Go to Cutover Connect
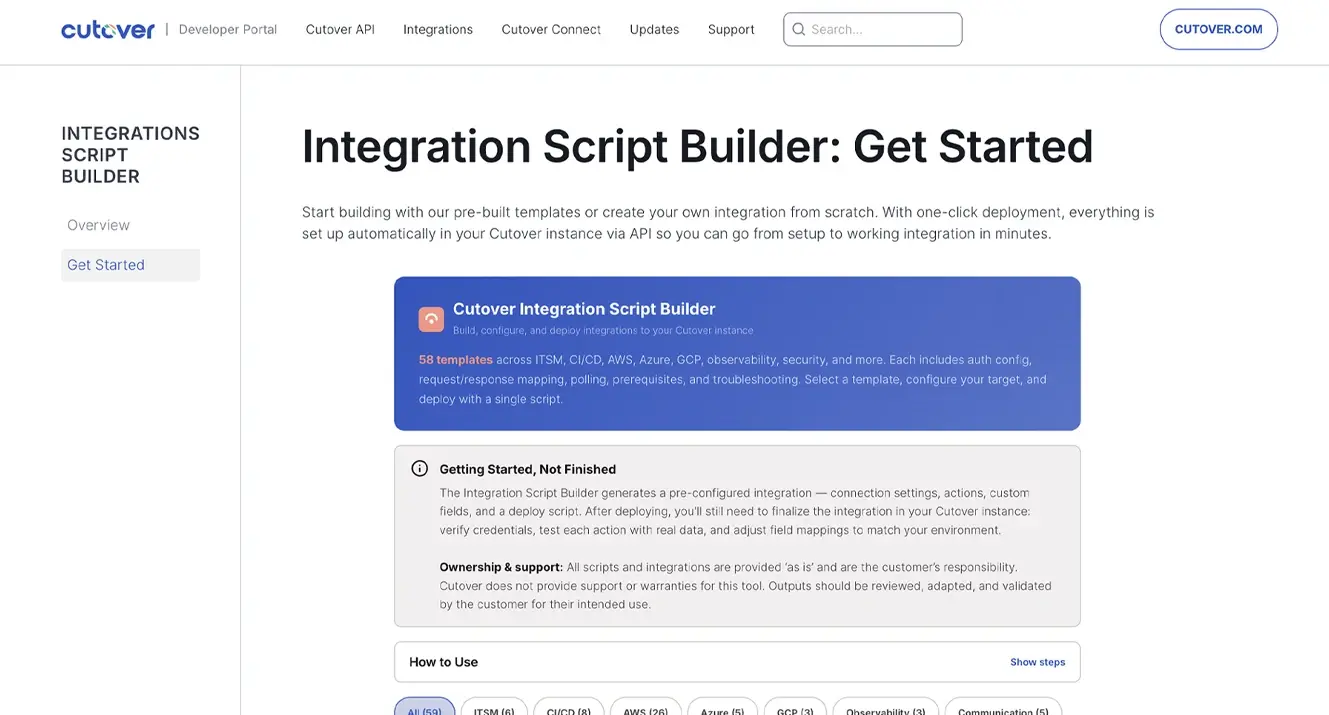This screenshot has width=1329, height=715. pyautogui.click(x=551, y=29)
